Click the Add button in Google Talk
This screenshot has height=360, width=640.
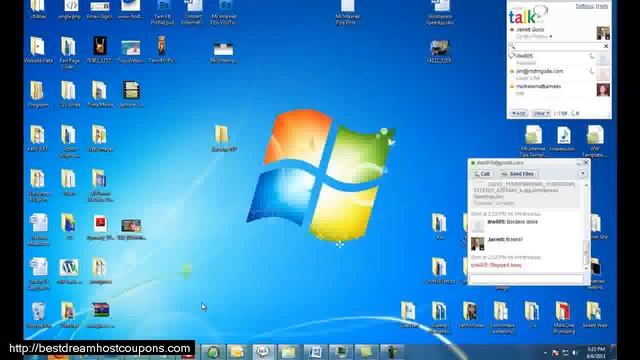click(x=519, y=113)
